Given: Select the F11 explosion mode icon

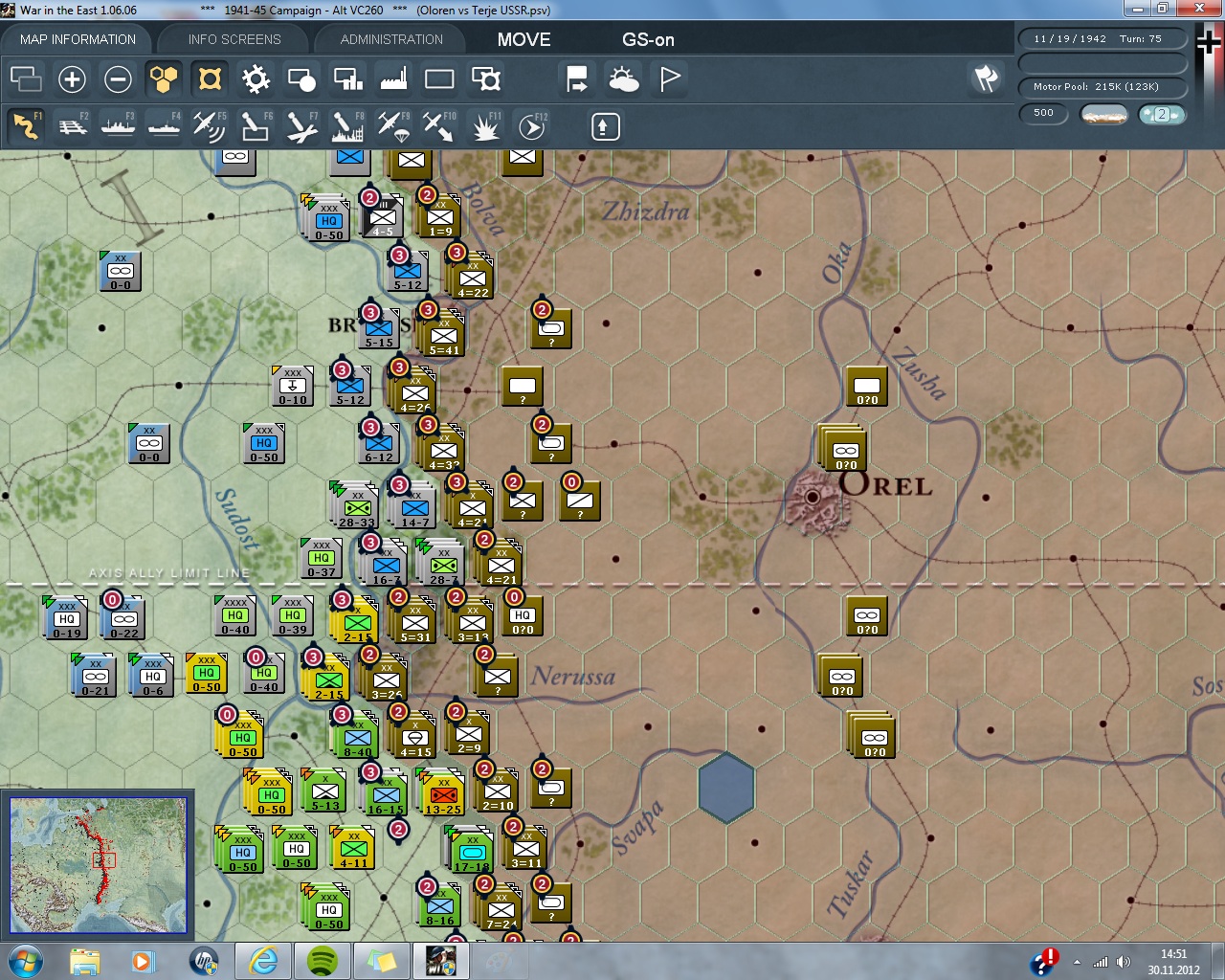Looking at the screenshot, I should [485, 126].
